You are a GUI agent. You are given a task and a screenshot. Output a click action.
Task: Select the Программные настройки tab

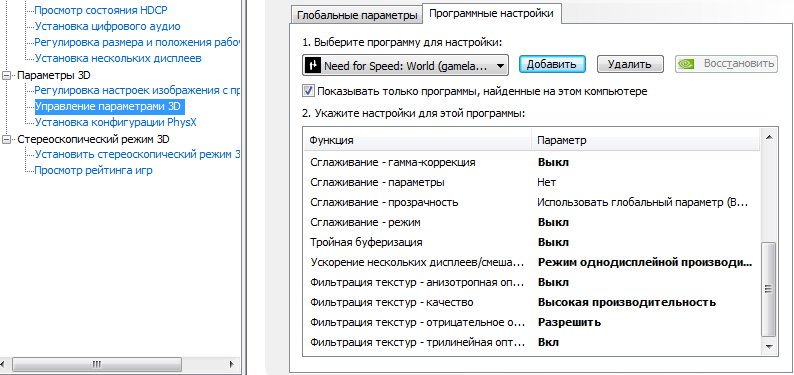click(x=491, y=14)
